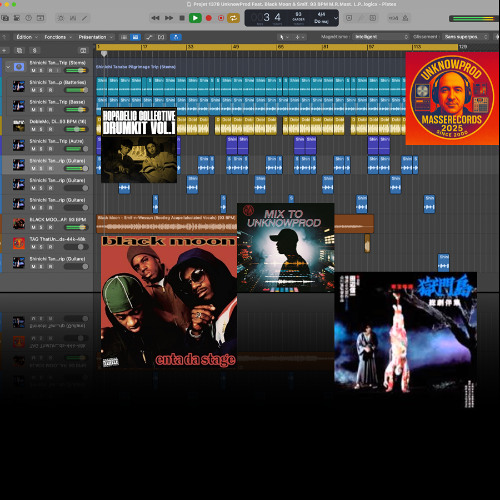This screenshot has height=500, width=500.
Task: Click the Hopadelic Collective Drumkit Vol.1 image
Action: tap(139, 145)
